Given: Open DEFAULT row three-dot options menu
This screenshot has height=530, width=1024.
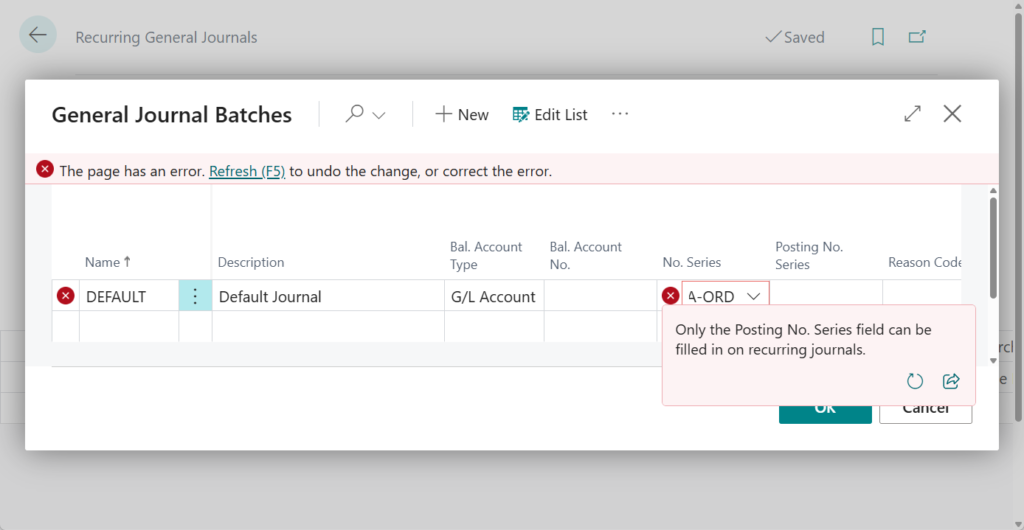Looking at the screenshot, I should [195, 296].
